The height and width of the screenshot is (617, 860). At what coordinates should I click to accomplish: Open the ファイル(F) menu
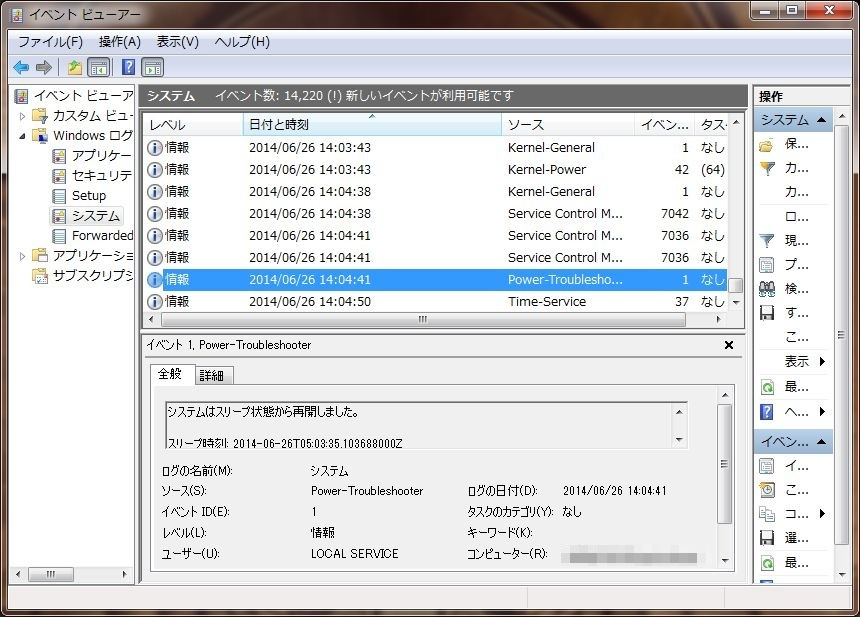coord(50,42)
